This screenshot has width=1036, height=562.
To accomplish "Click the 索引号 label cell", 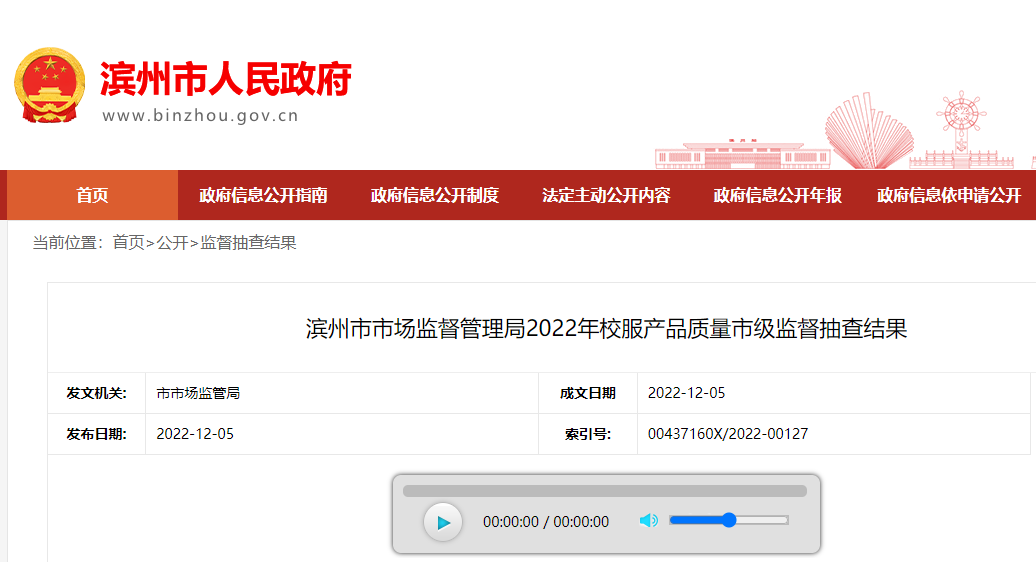I will [588, 434].
